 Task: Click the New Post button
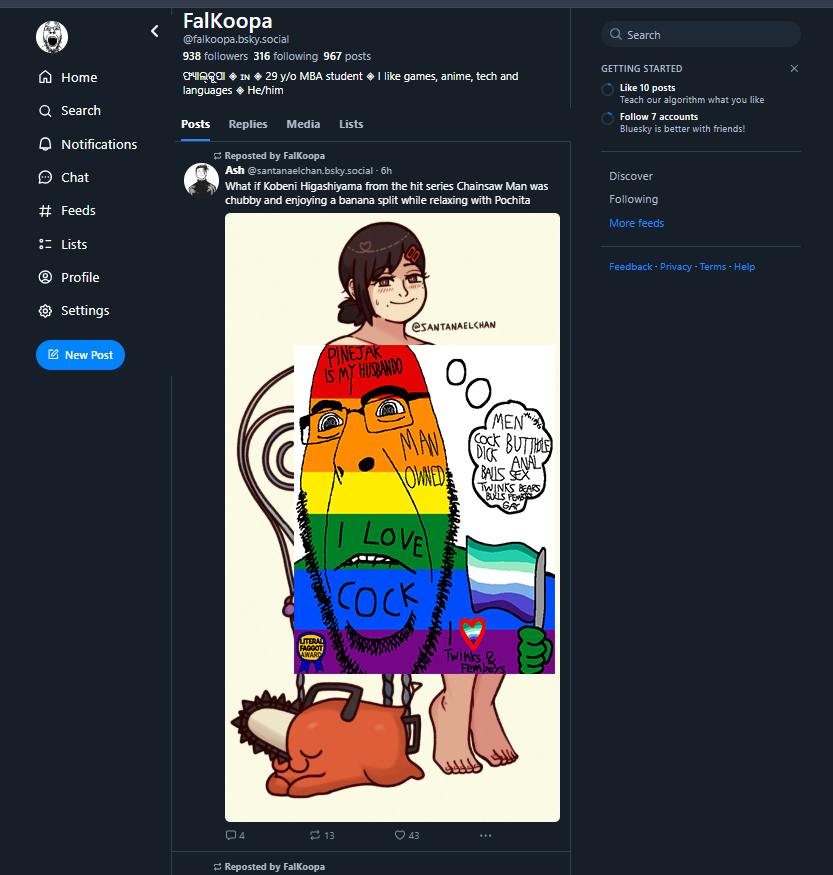click(80, 355)
